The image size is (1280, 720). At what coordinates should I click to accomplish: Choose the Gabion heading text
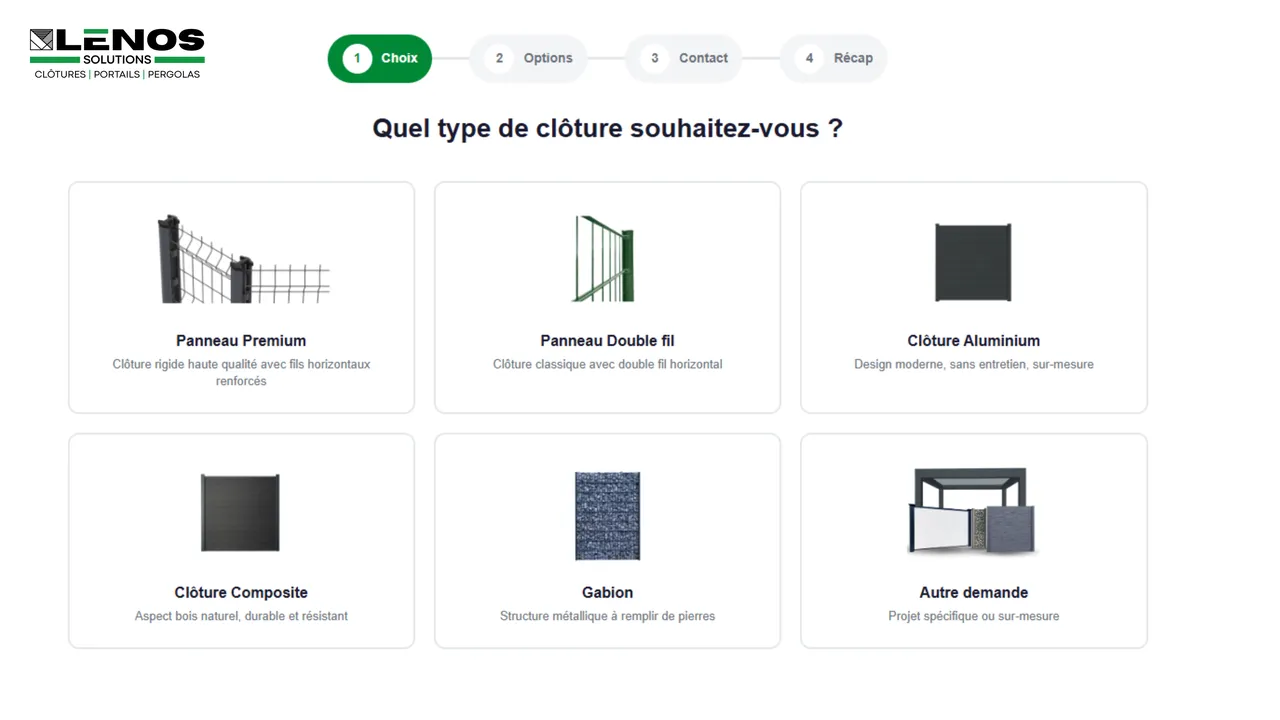coord(607,593)
